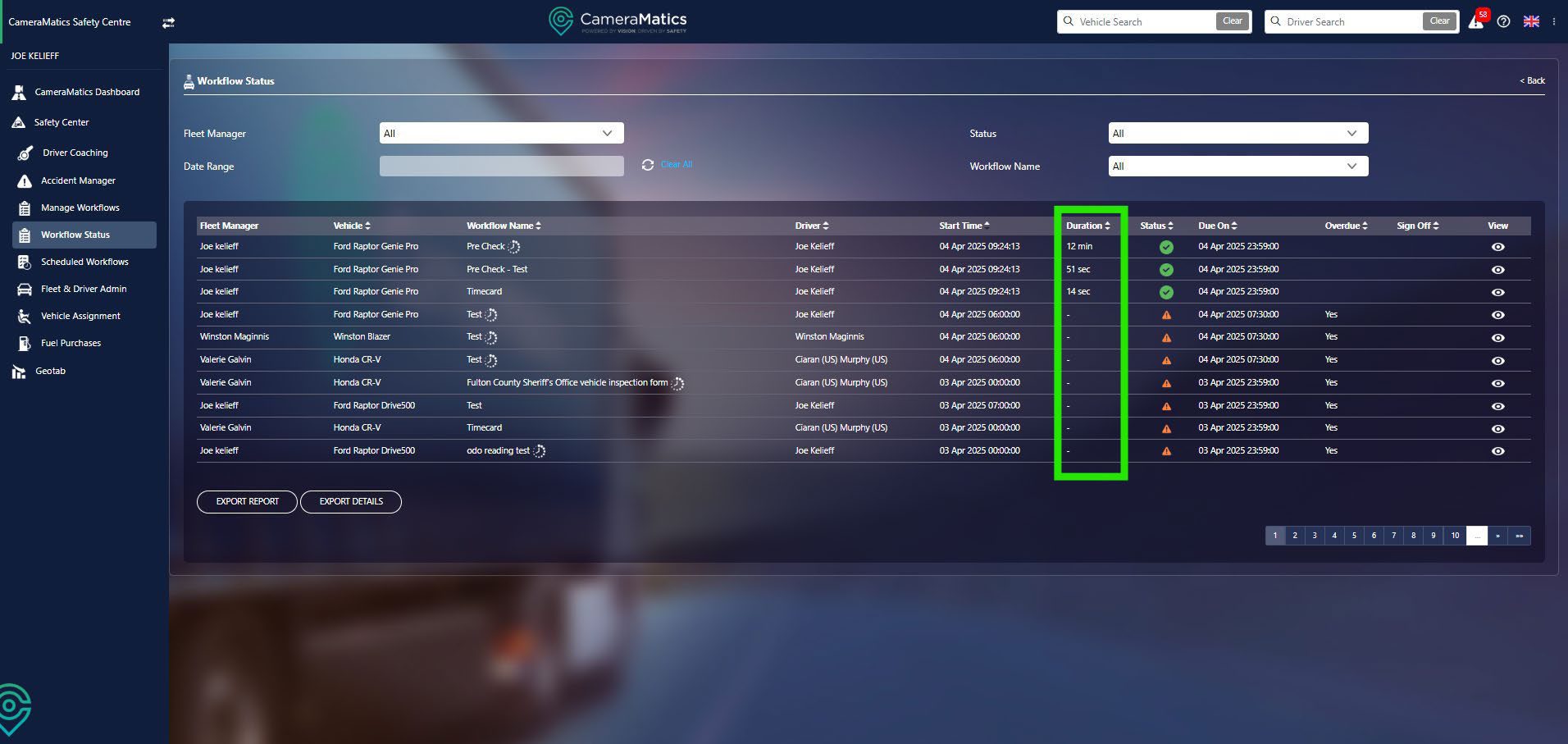Click the CameraMatics logo in header
Viewport: 1568px width, 744px height.
[618, 21]
